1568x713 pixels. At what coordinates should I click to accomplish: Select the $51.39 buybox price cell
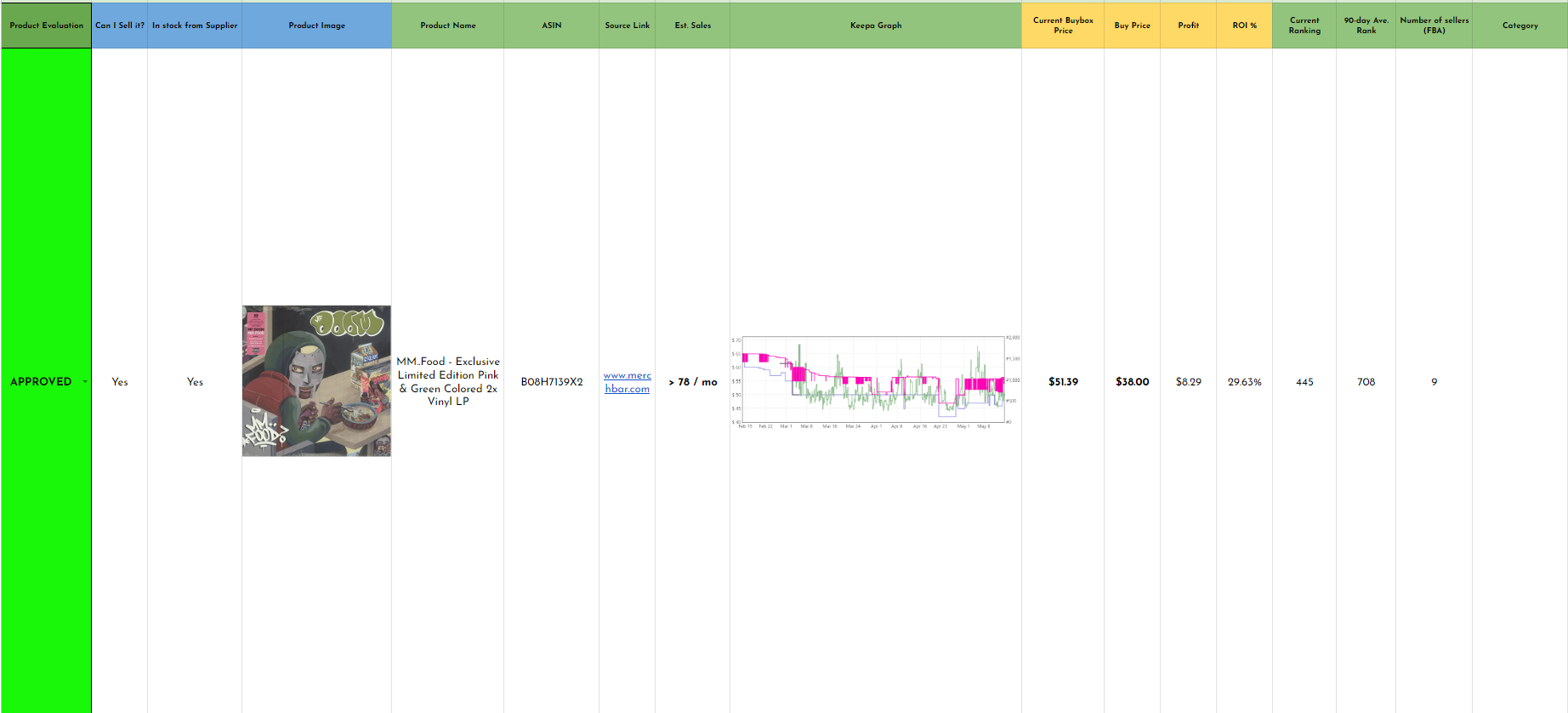[1063, 382]
